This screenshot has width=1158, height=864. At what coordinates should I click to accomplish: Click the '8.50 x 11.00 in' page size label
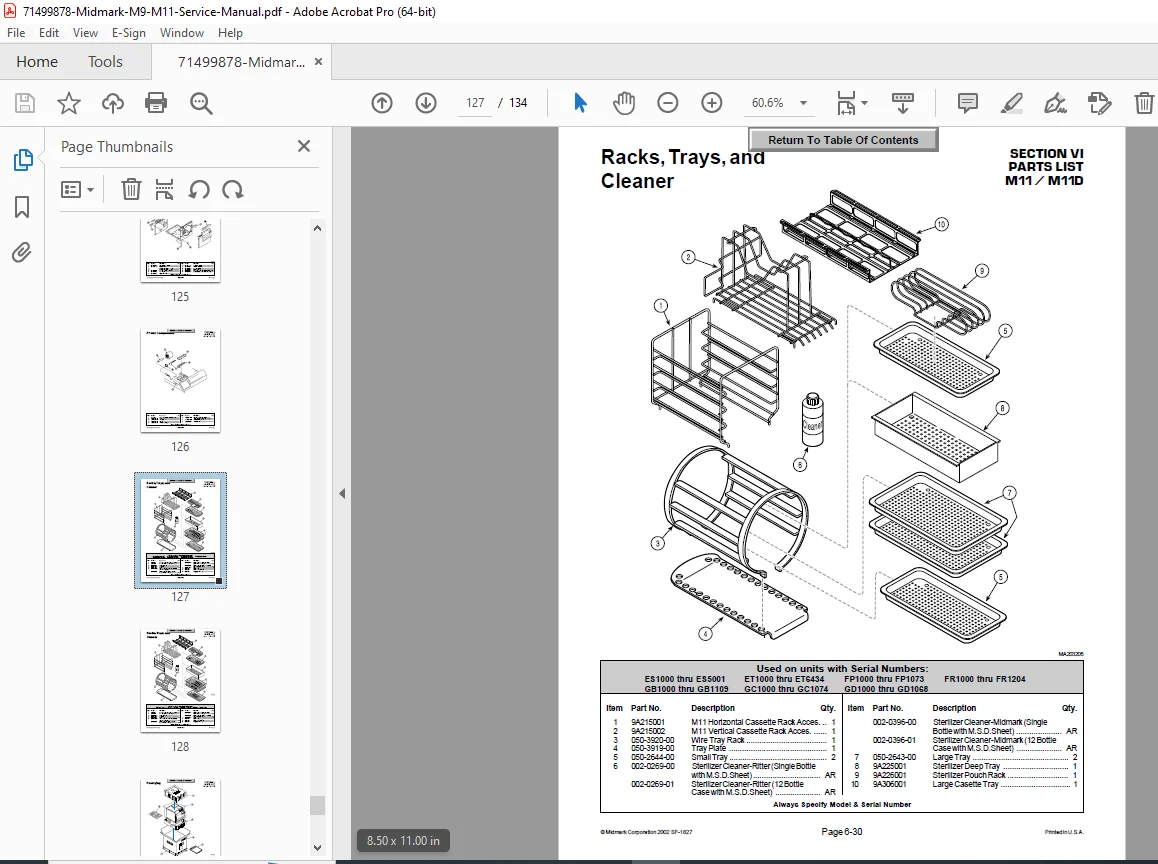tap(403, 840)
